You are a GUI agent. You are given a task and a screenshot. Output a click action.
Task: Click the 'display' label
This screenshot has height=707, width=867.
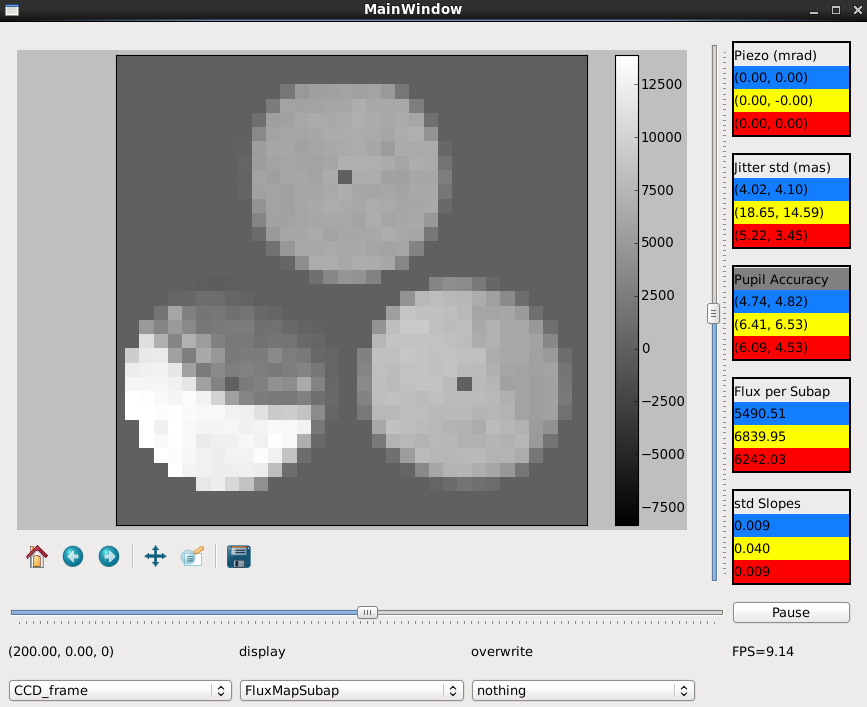click(262, 652)
